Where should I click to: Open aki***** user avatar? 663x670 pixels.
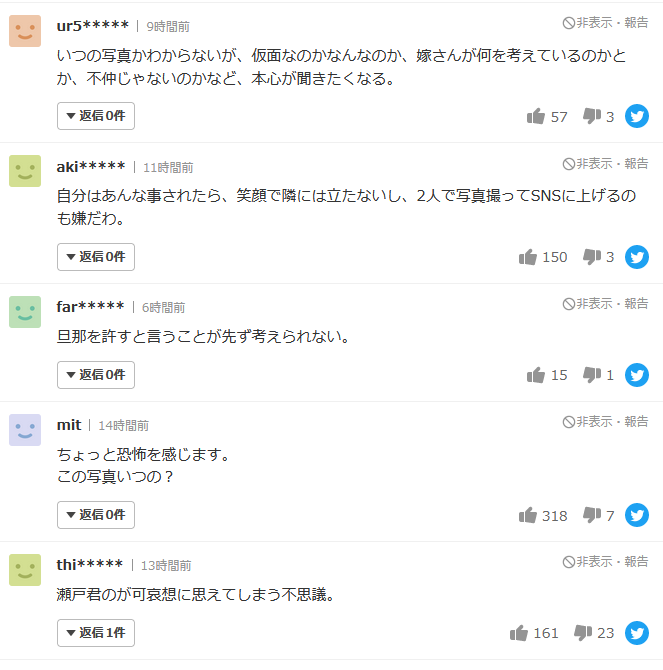(x=25, y=171)
